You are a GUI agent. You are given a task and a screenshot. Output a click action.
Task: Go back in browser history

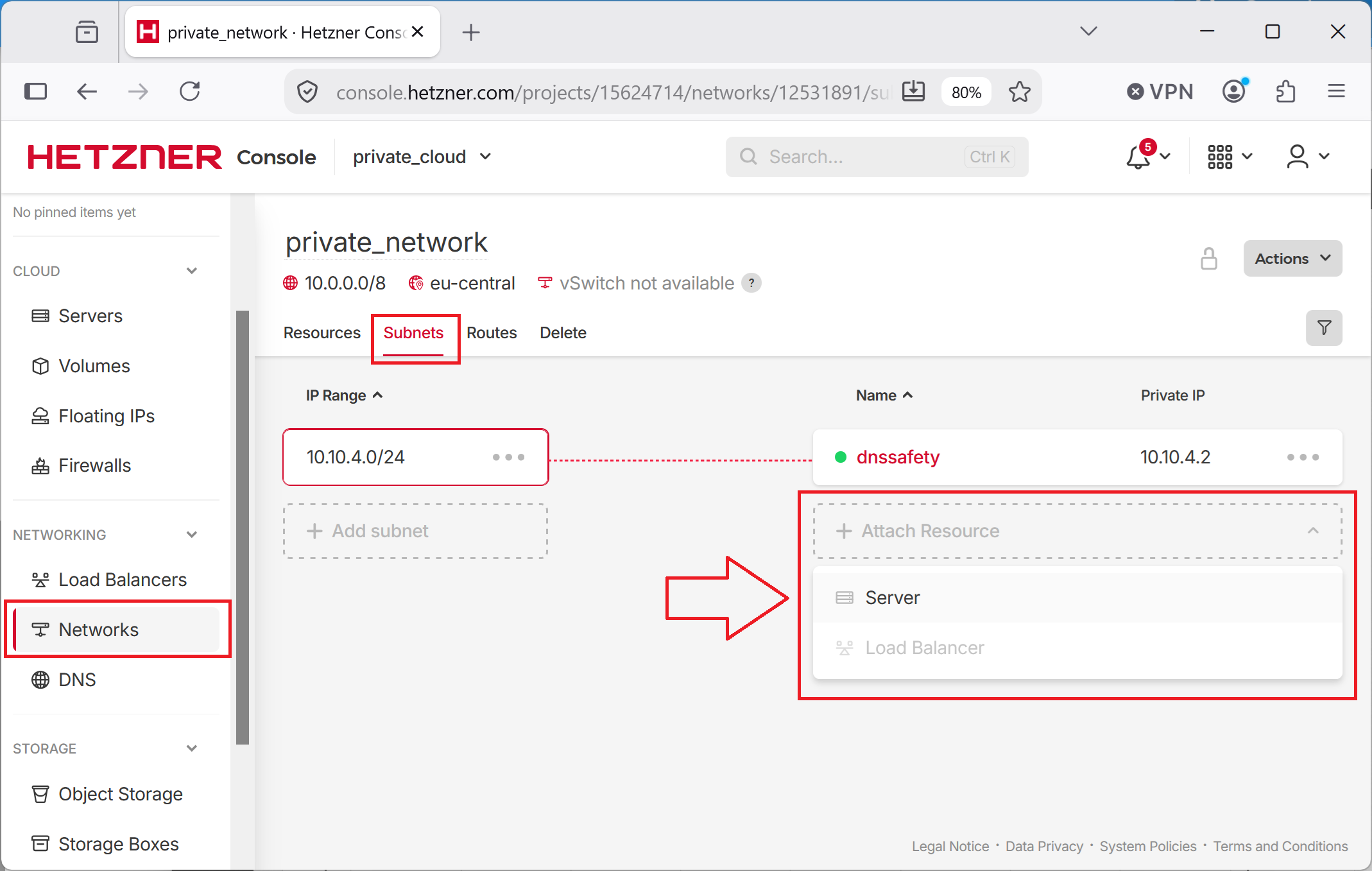(87, 92)
